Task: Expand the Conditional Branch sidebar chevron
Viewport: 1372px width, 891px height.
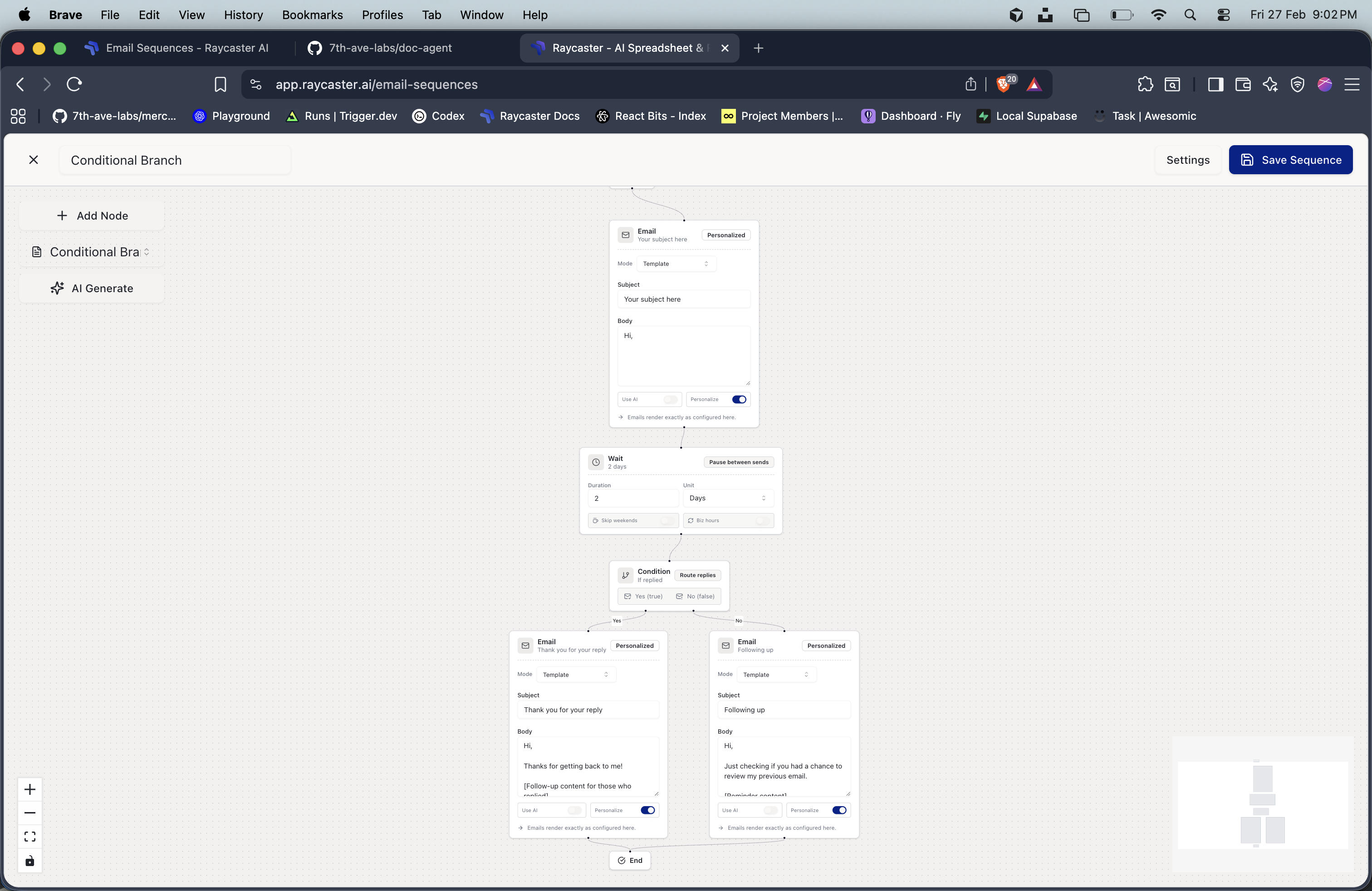Action: click(147, 252)
